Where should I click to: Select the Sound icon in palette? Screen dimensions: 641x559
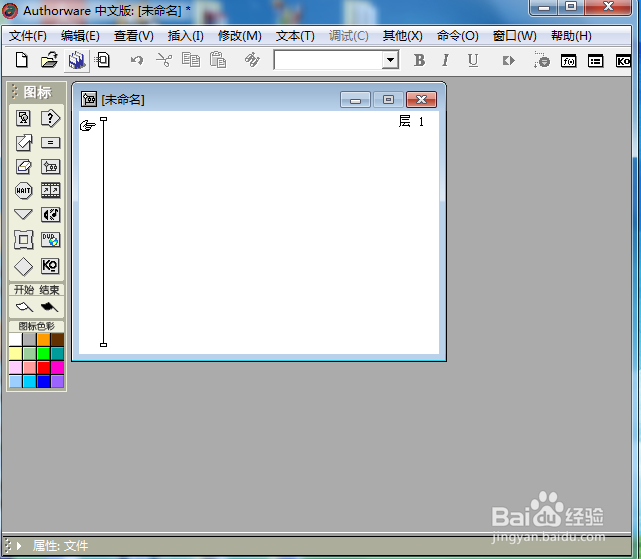(x=50, y=215)
